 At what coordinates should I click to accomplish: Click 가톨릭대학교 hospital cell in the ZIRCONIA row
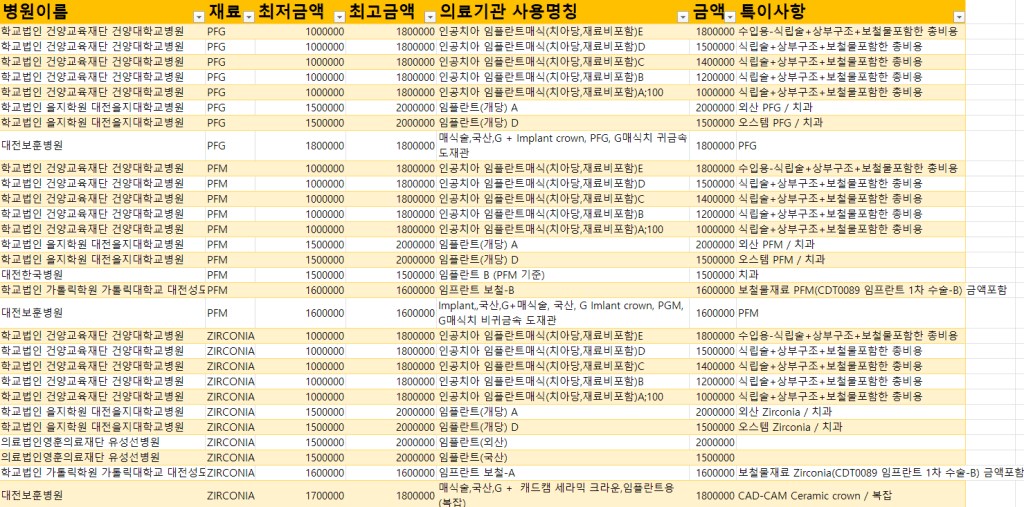(103, 472)
